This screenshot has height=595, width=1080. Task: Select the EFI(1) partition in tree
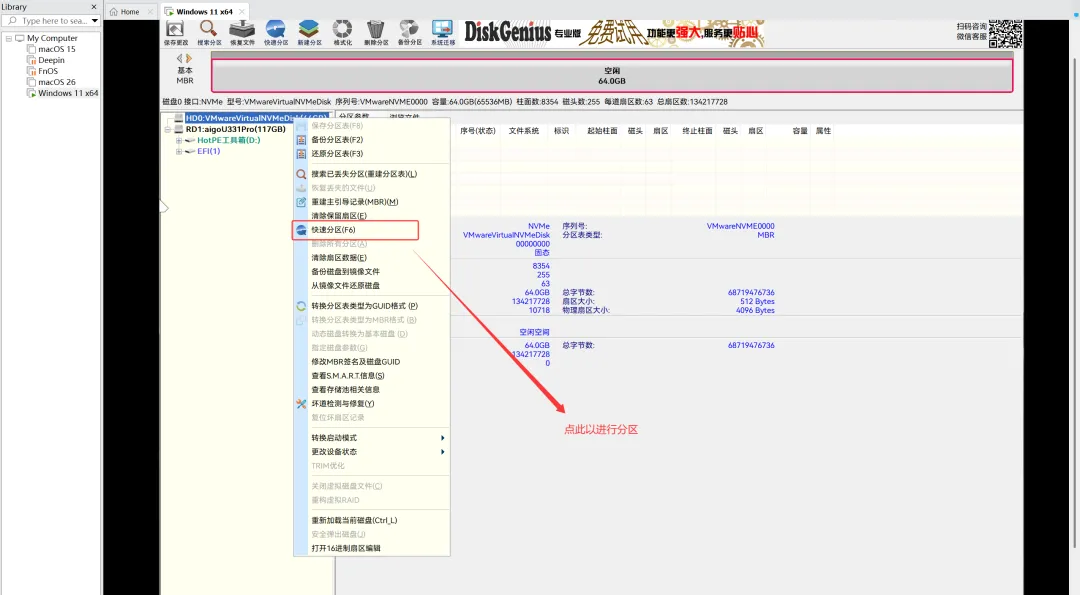[209, 152]
